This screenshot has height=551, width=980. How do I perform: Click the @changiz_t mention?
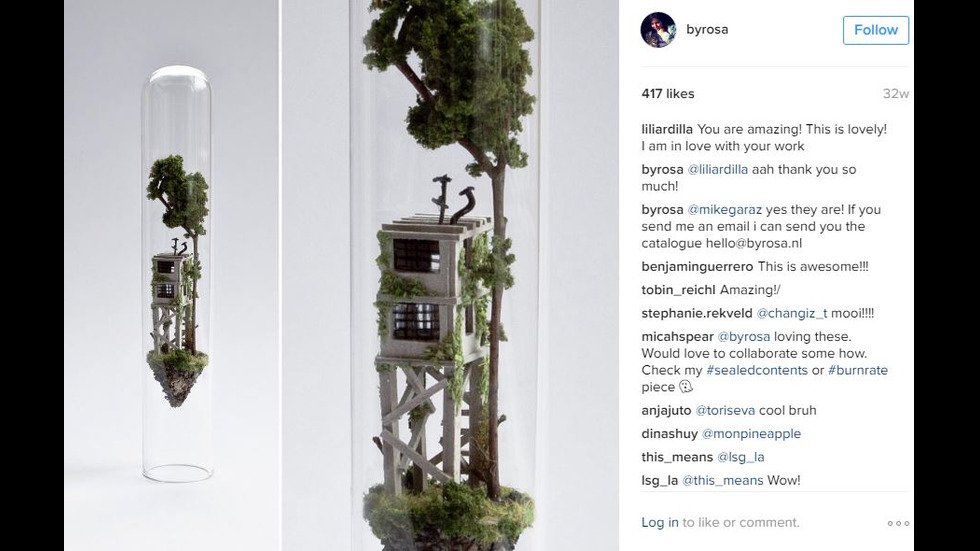[792, 314]
